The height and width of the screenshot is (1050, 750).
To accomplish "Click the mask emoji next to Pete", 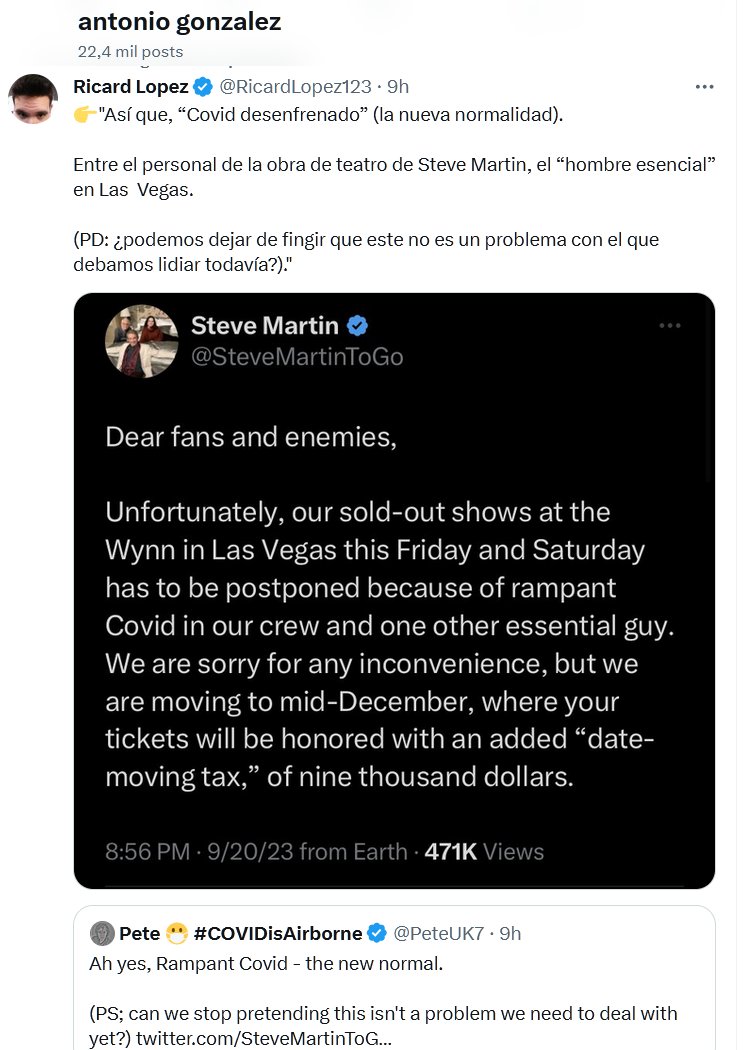I will (x=177, y=933).
